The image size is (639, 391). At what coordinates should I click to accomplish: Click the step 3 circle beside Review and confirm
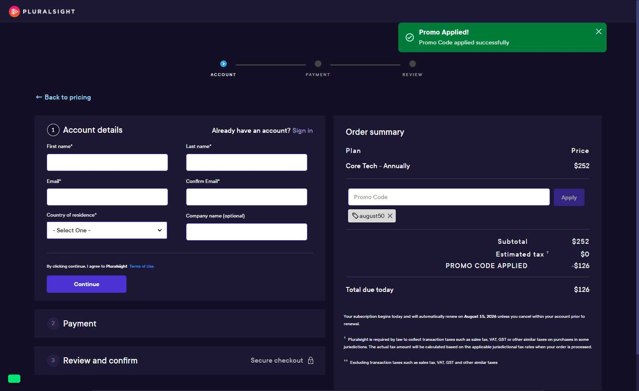point(53,360)
